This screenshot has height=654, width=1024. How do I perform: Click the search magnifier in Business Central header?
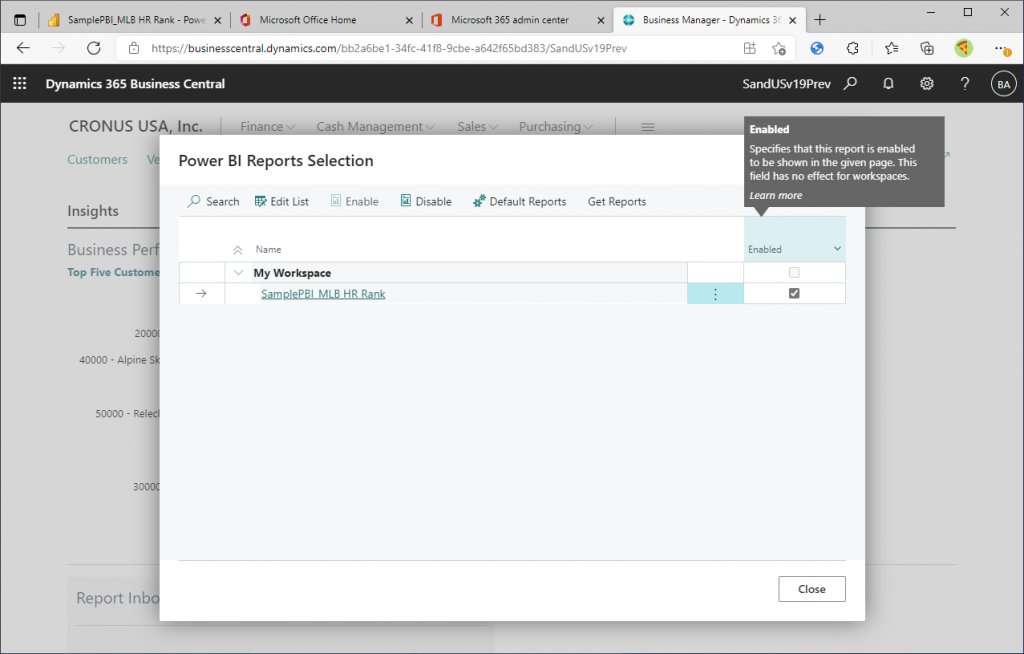[x=850, y=84]
